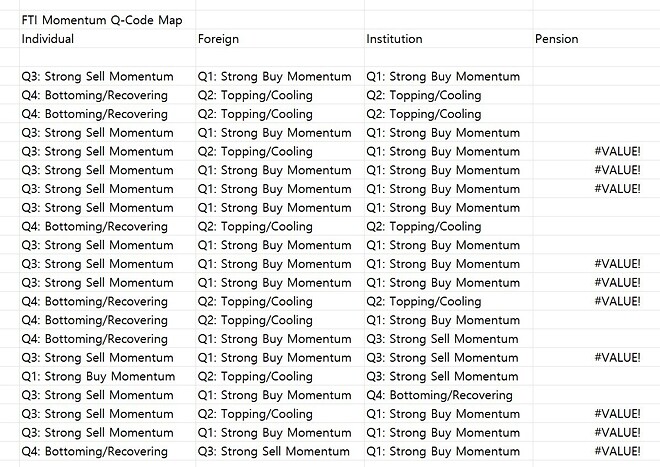Screen dimensions: 660x467
Task: Click first data cell under Institution header
Action: (443, 77)
